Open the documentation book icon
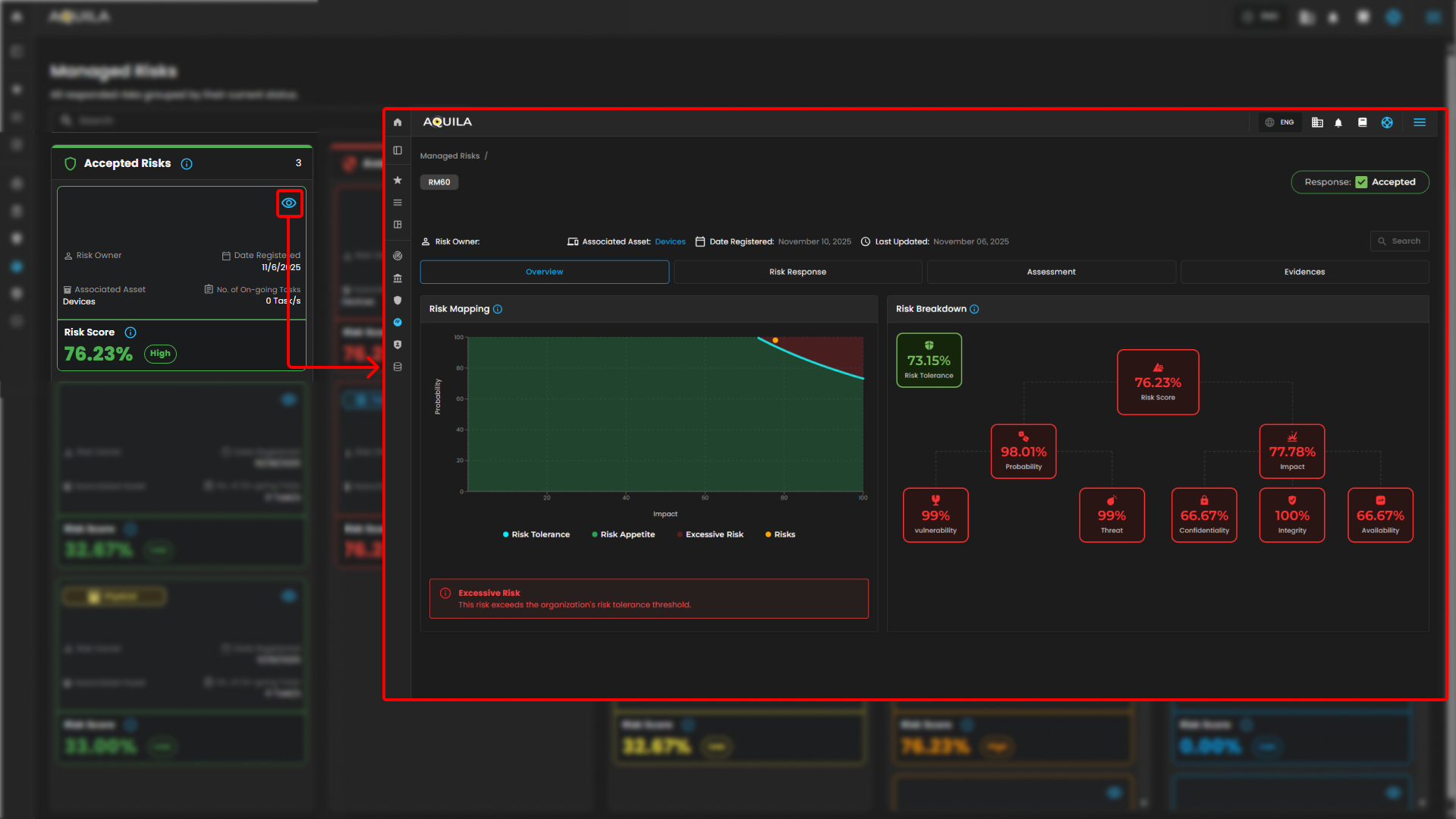The height and width of the screenshot is (819, 1456). tap(1363, 122)
